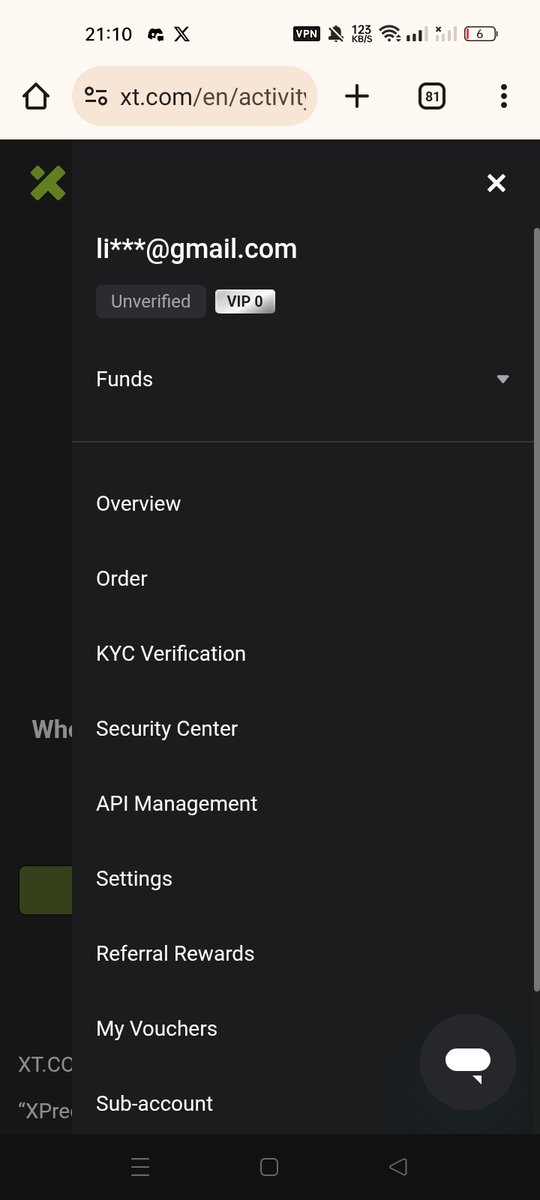This screenshot has width=540, height=1200.
Task: Go to the browser home page
Action: [x=35, y=96]
